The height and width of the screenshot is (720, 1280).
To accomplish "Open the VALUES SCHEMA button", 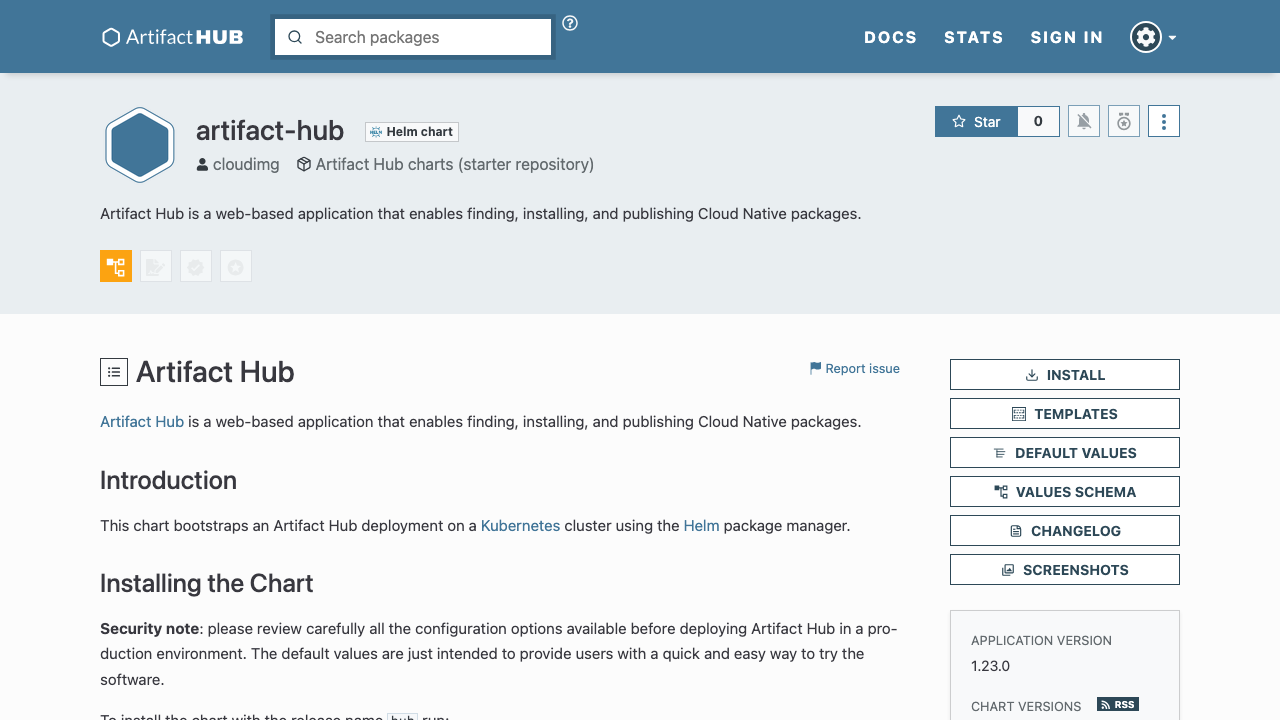I will (1065, 492).
